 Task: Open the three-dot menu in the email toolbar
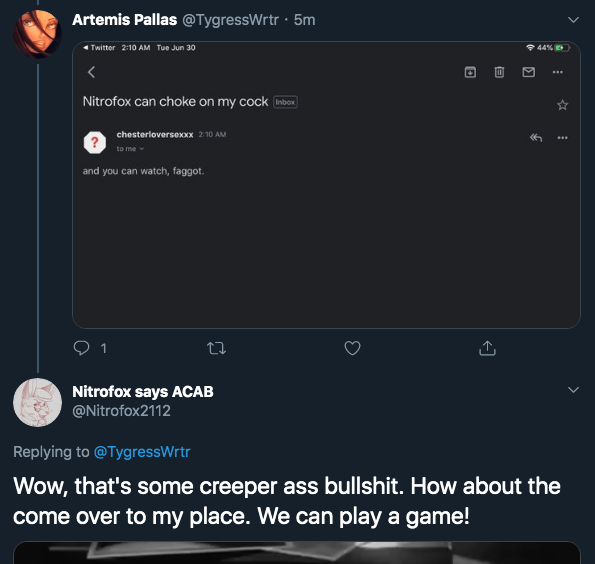(x=557, y=72)
